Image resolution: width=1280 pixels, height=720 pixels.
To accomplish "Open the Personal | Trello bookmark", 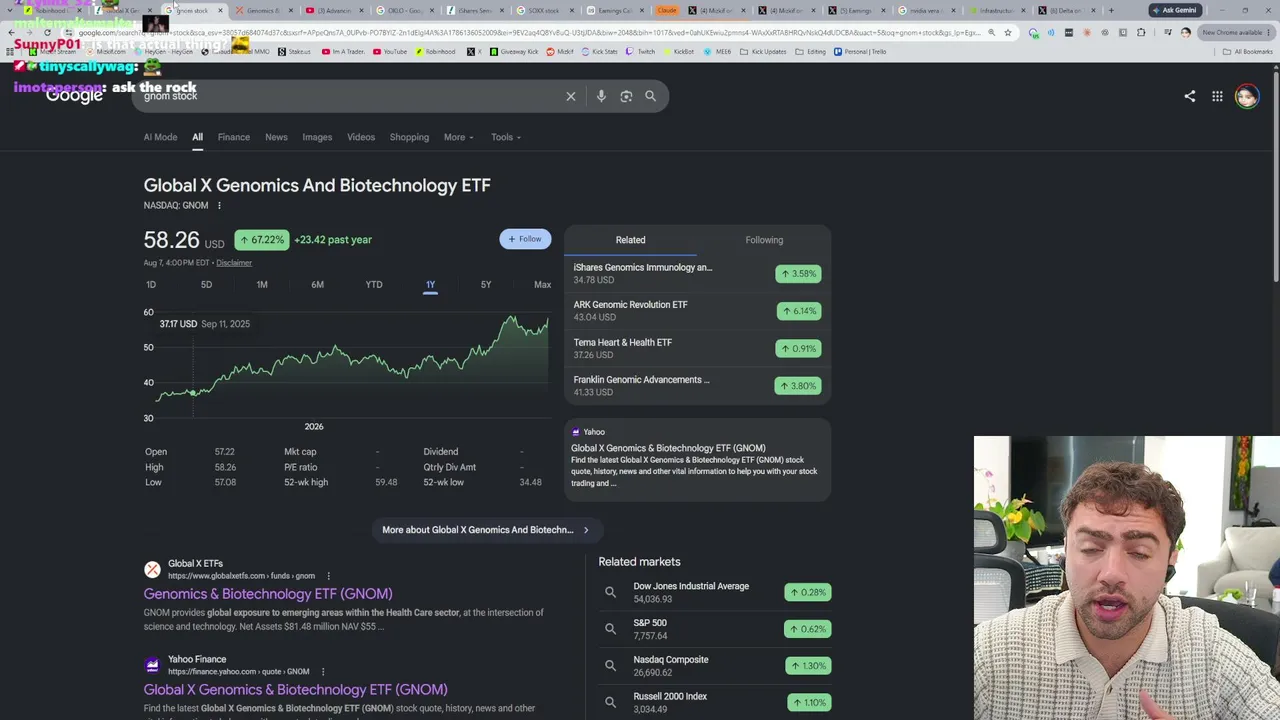I will [x=861, y=51].
